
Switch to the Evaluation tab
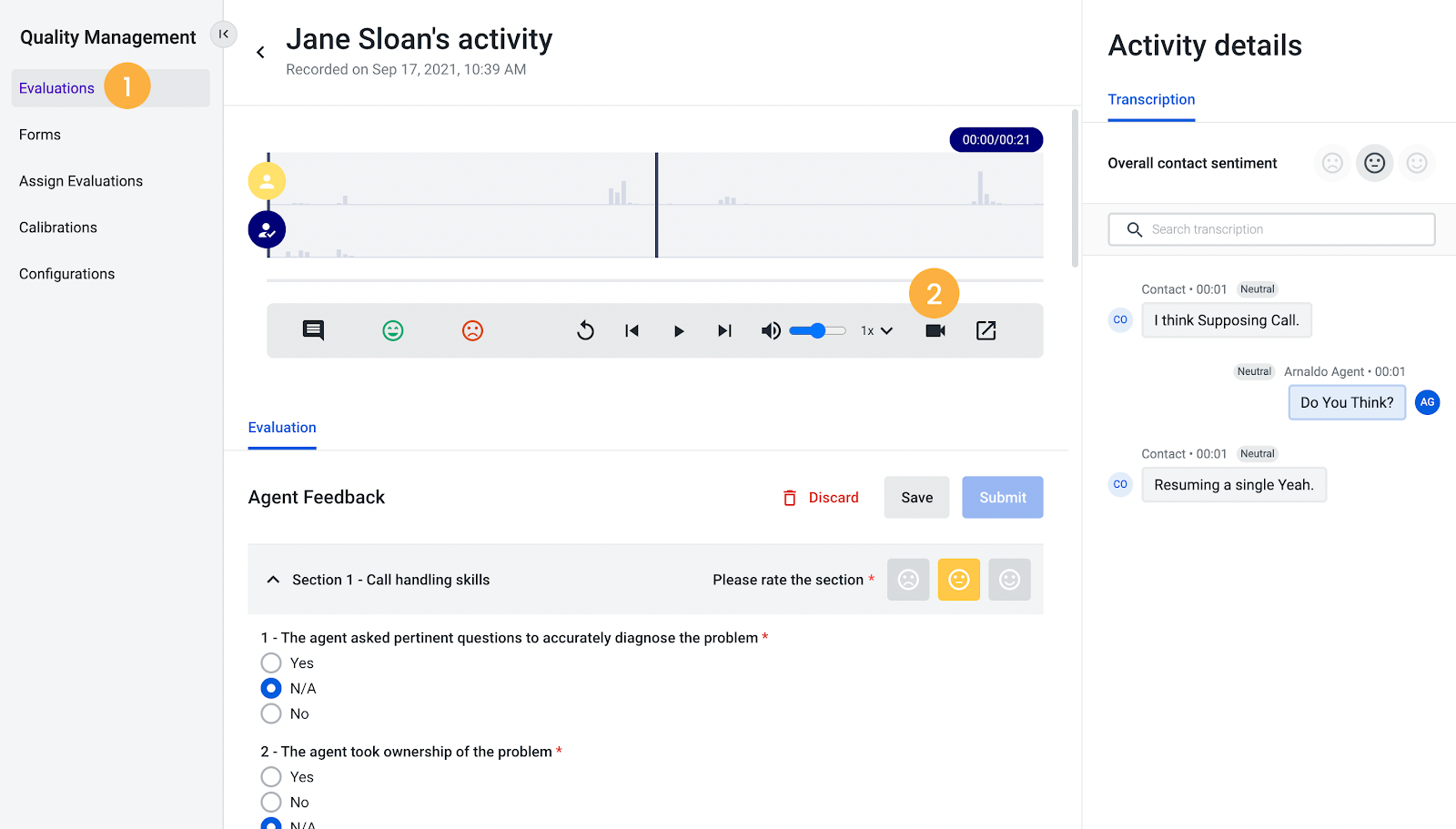(x=282, y=428)
